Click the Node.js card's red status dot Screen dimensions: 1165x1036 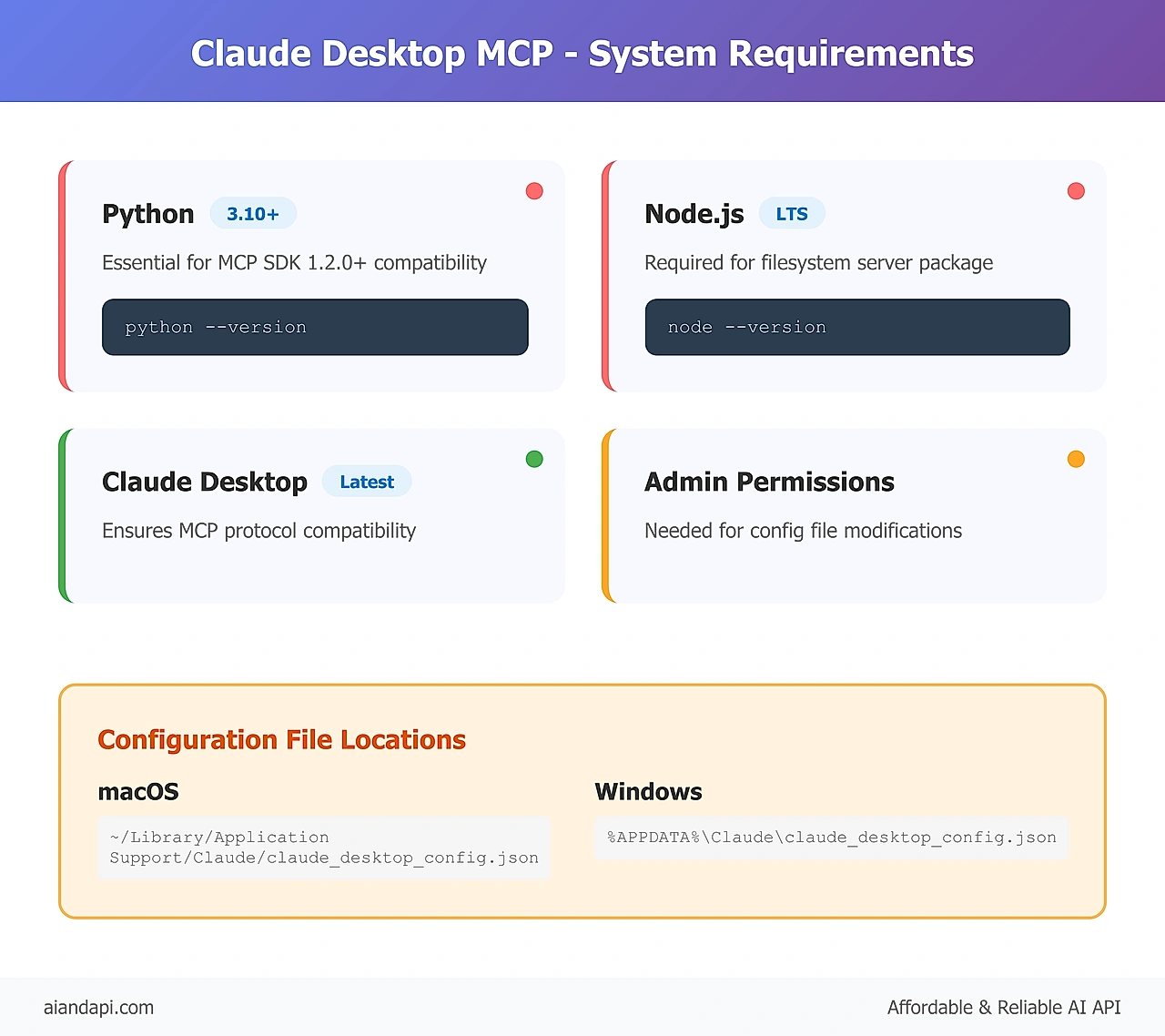(1076, 190)
